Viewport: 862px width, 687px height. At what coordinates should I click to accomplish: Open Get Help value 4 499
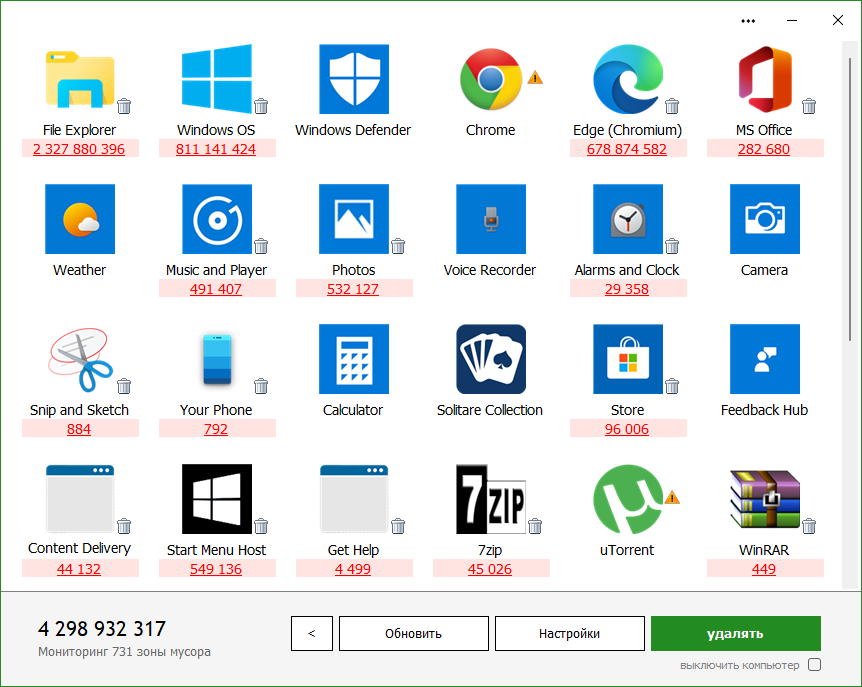tap(354, 569)
